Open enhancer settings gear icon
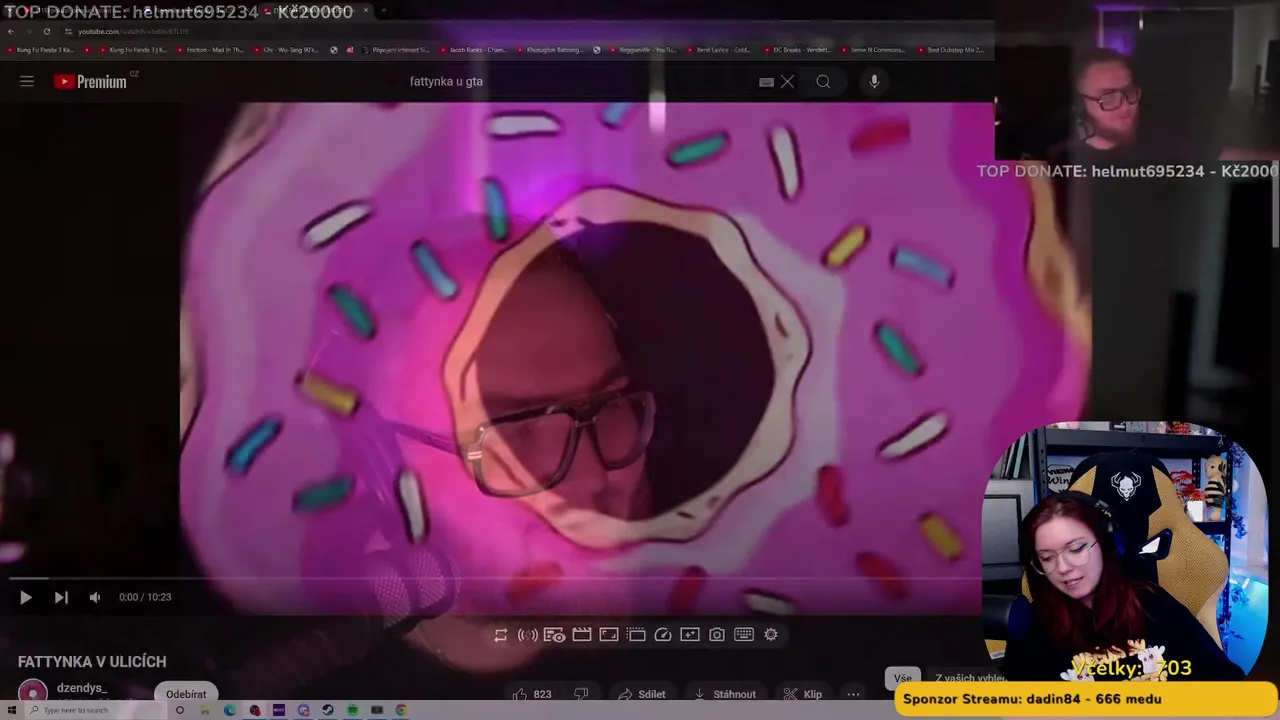The image size is (1280, 720). (771, 635)
